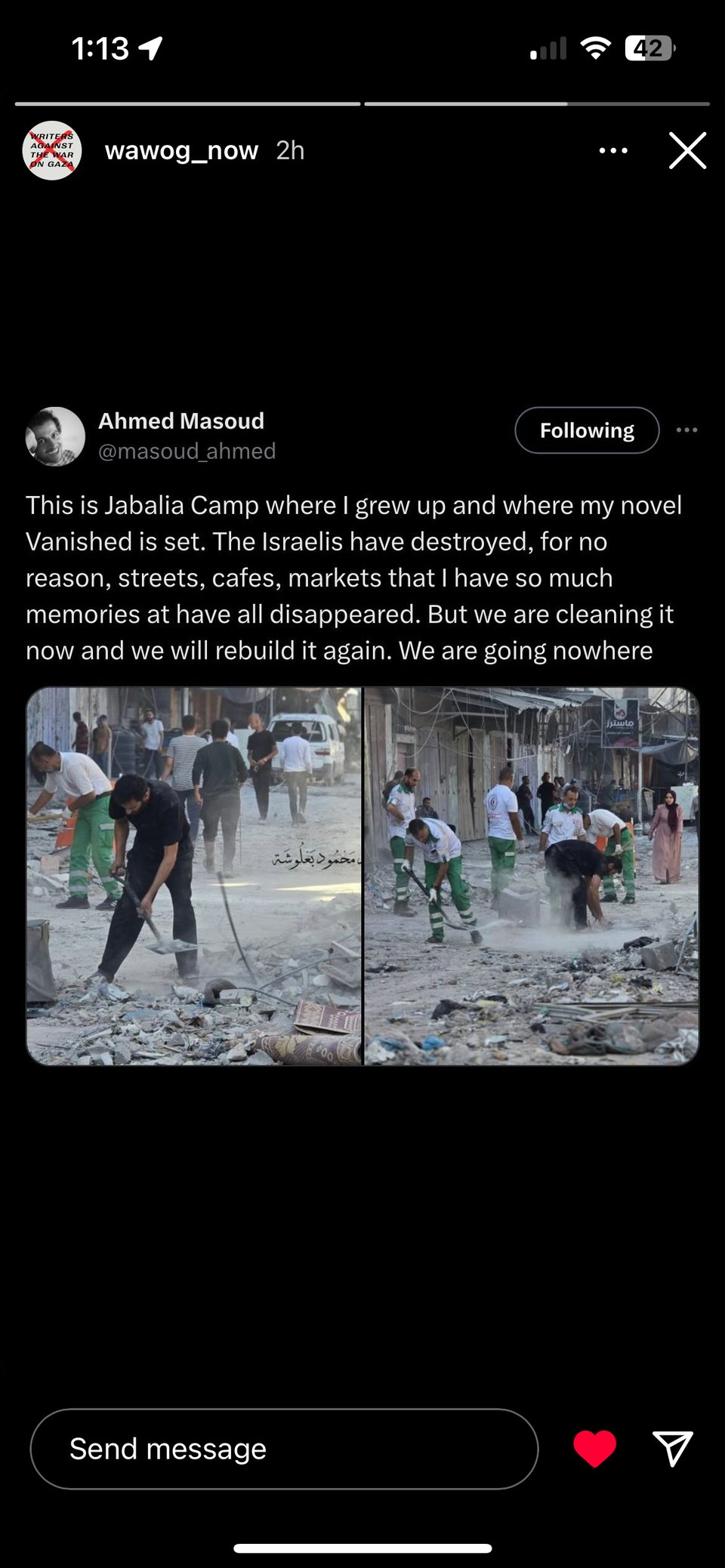The height and width of the screenshot is (1568, 725).
Task: Open left photo of man shoveling rubble
Action: (194, 876)
